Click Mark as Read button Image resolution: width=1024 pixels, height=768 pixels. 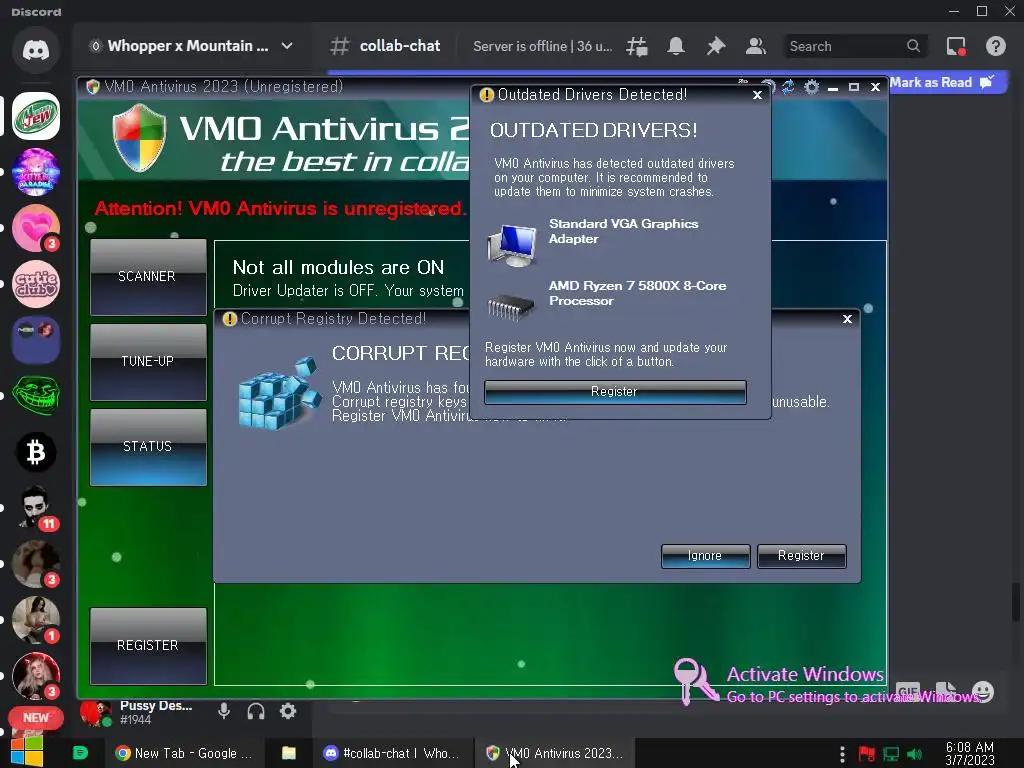point(942,82)
